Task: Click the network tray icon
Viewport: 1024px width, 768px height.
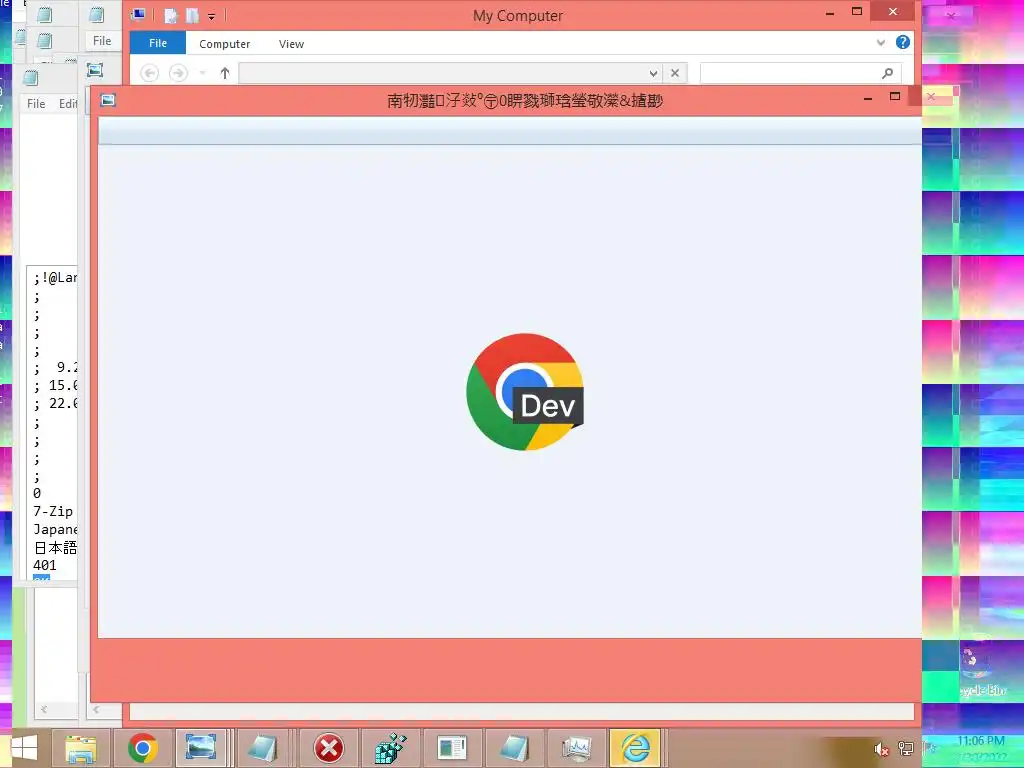Action: click(x=906, y=748)
